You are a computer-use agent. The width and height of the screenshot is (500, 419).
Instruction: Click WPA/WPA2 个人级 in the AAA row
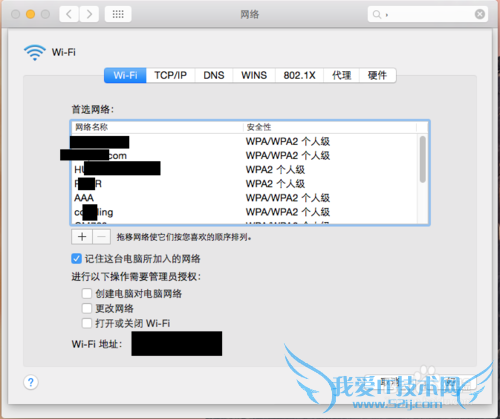click(x=288, y=198)
